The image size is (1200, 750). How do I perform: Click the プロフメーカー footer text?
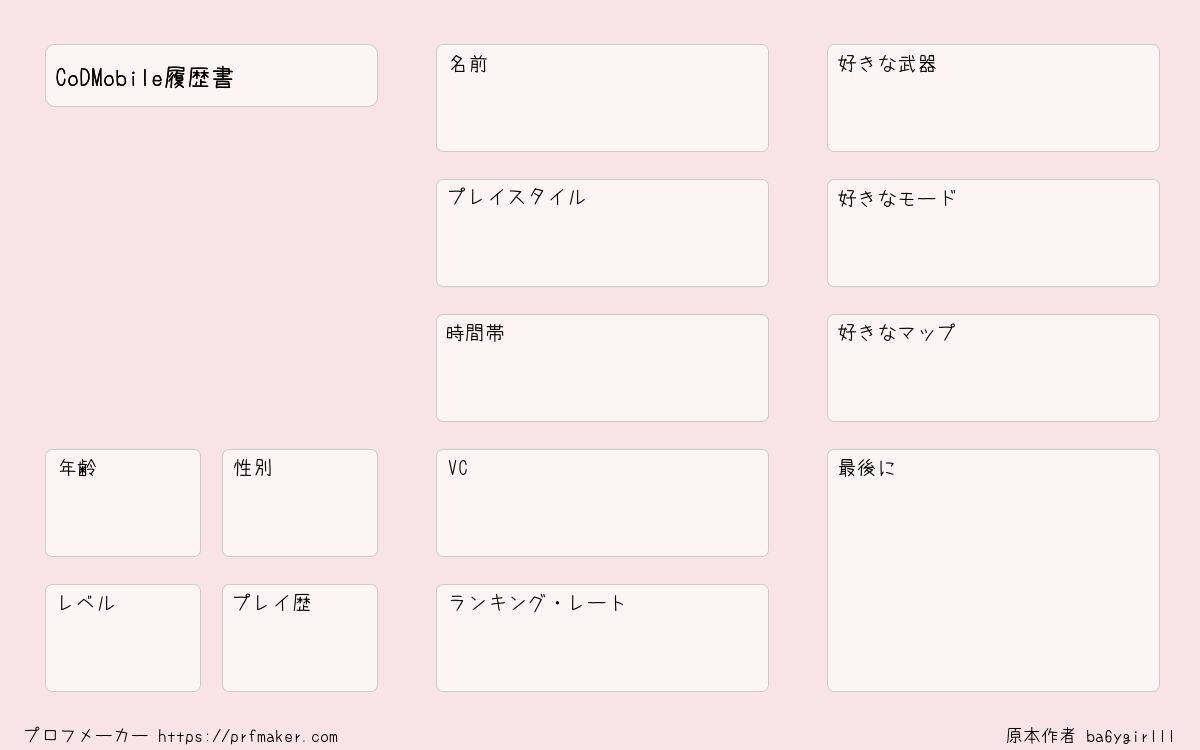pos(86,736)
